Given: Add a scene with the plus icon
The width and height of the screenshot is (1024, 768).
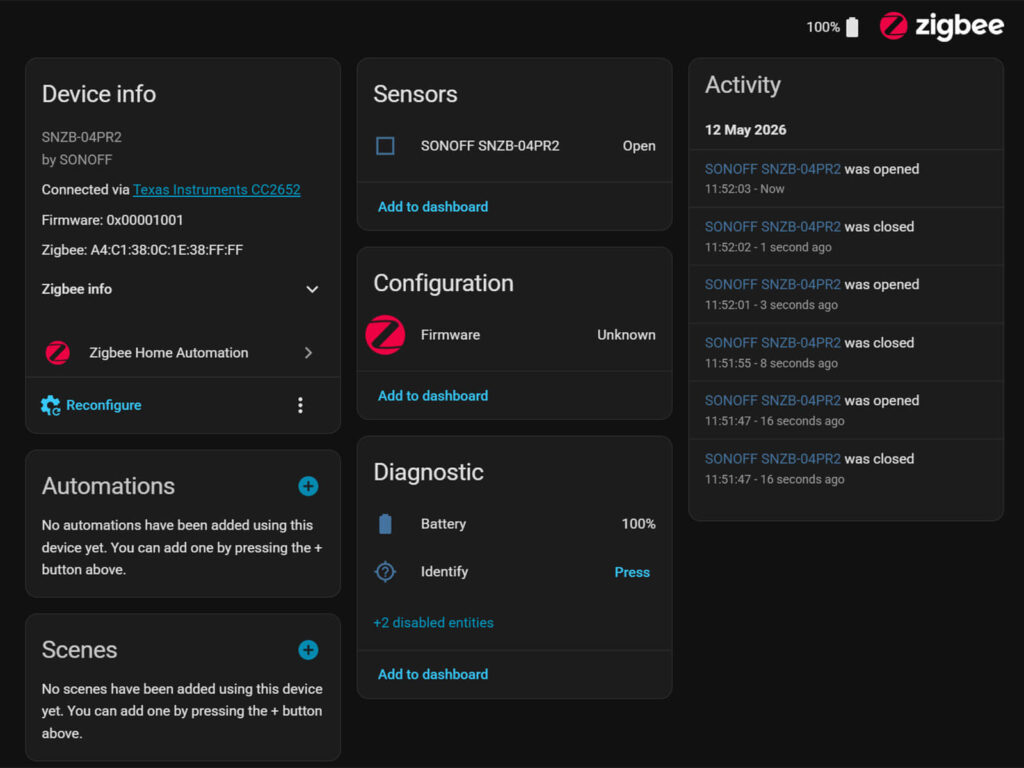Looking at the screenshot, I should tap(308, 650).
